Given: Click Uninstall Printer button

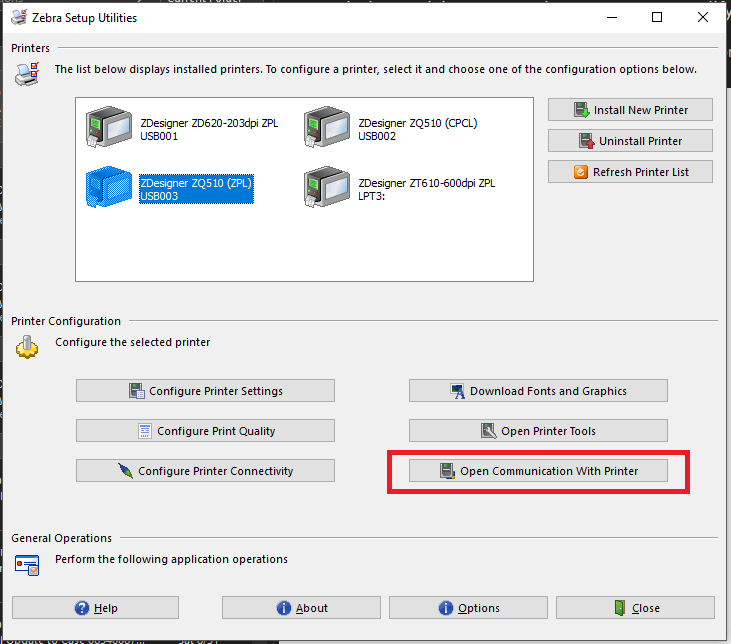Looking at the screenshot, I should (630, 141).
